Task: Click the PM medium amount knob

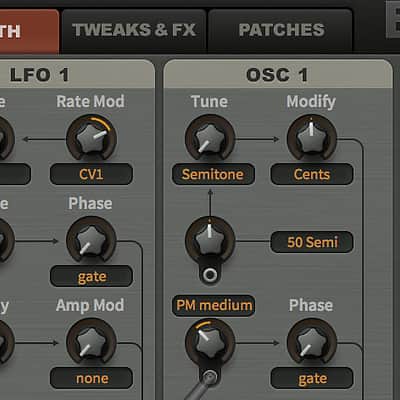Action: coord(210,342)
